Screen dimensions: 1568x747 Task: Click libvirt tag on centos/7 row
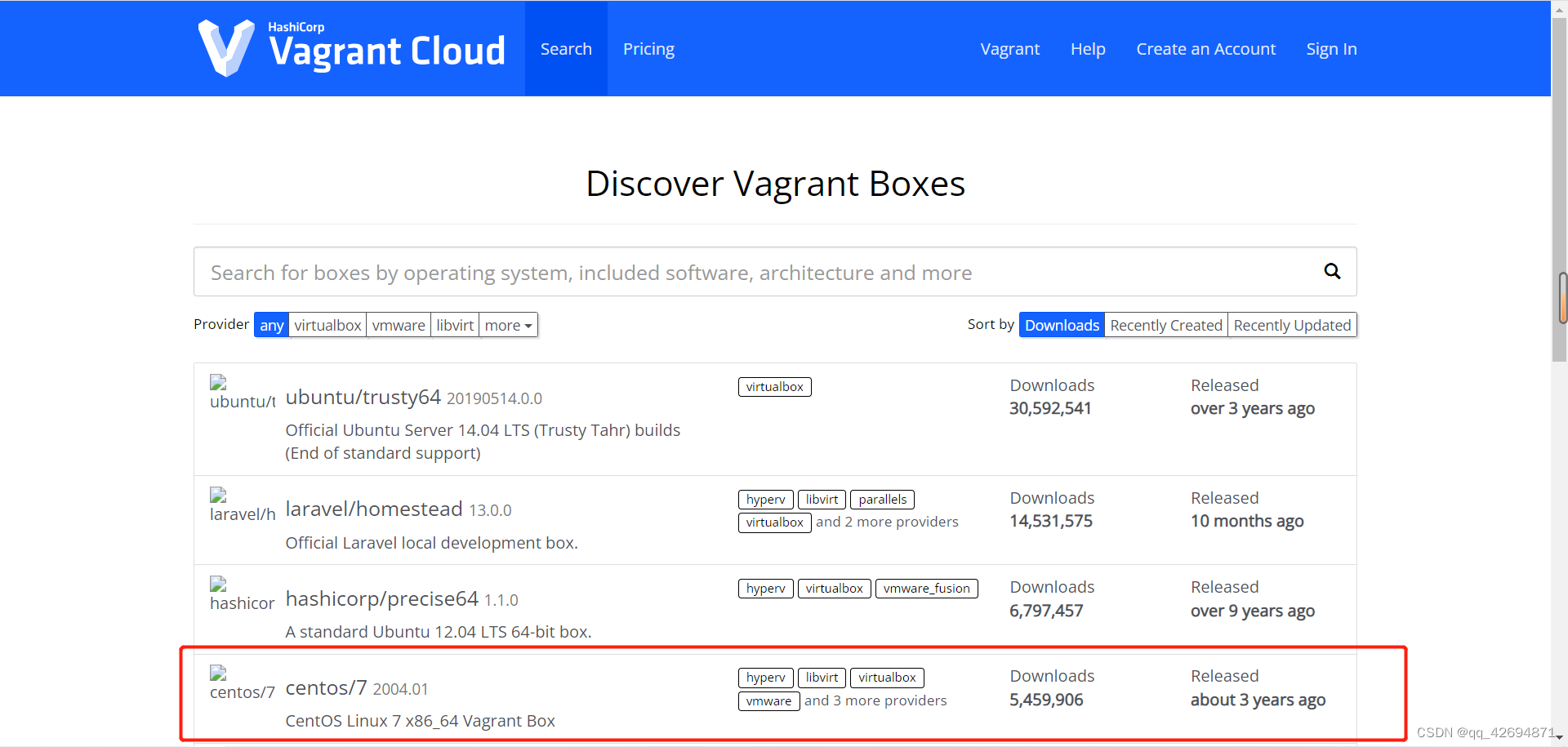pos(822,678)
